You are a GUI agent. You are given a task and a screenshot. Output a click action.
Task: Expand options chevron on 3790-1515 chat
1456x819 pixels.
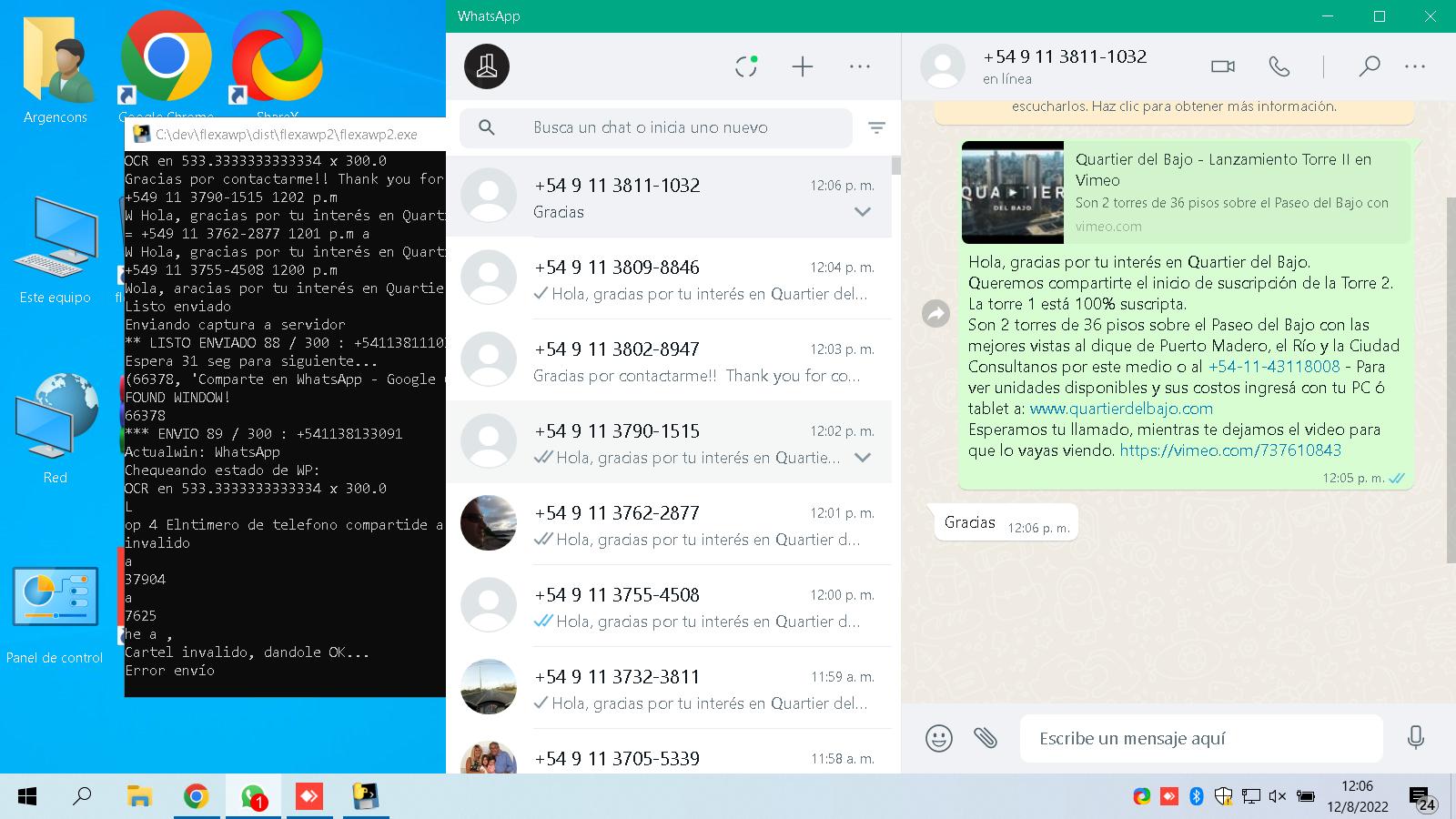[862, 458]
